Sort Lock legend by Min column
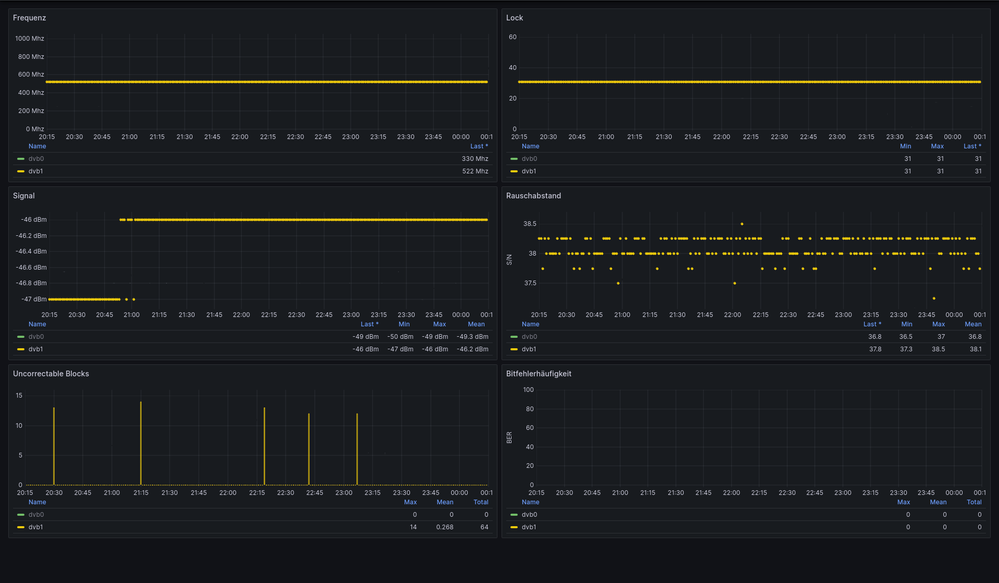This screenshot has width=999, height=583. click(x=907, y=146)
